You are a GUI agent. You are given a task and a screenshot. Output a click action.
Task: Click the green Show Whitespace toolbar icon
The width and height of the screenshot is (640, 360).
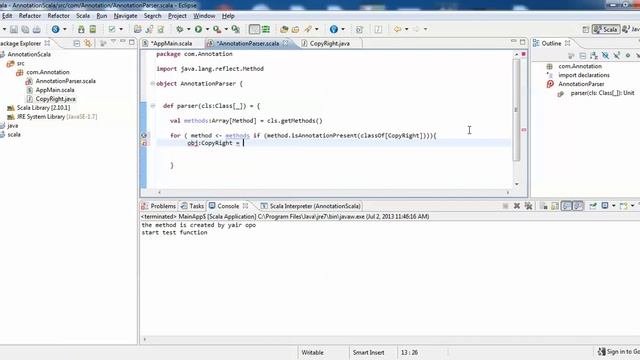tap(266, 29)
